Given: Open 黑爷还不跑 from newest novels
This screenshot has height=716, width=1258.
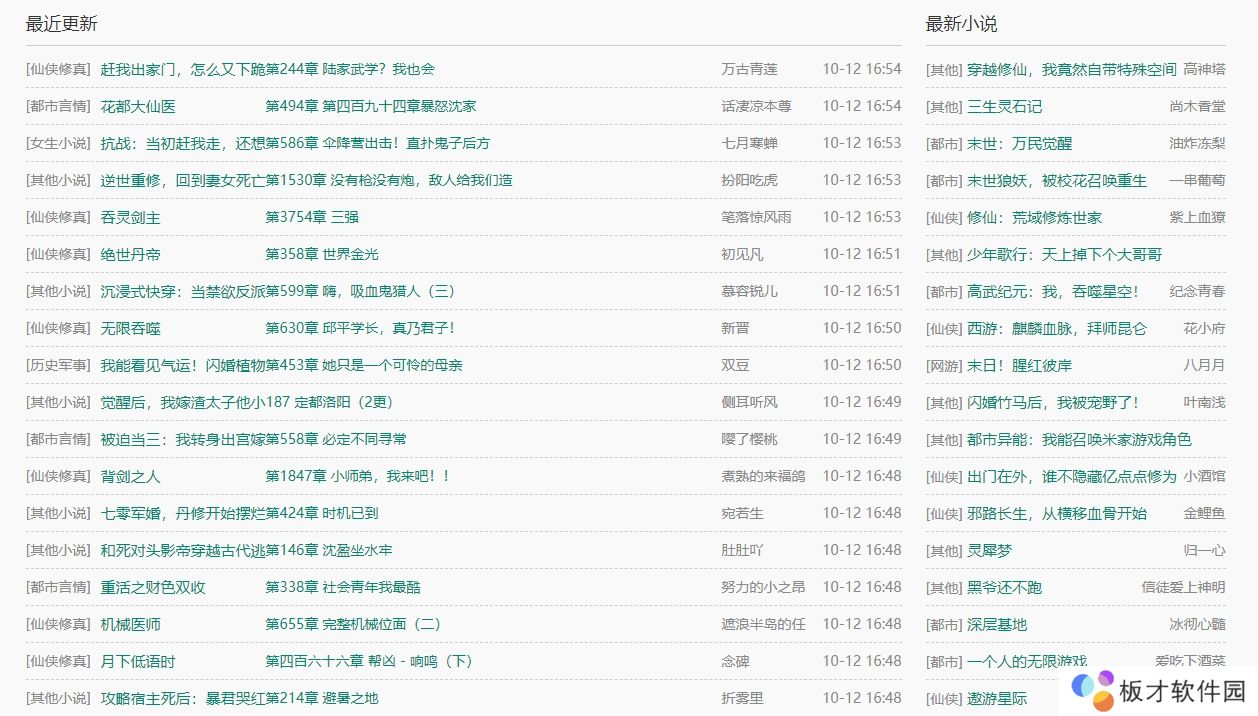Looking at the screenshot, I should tap(1004, 587).
